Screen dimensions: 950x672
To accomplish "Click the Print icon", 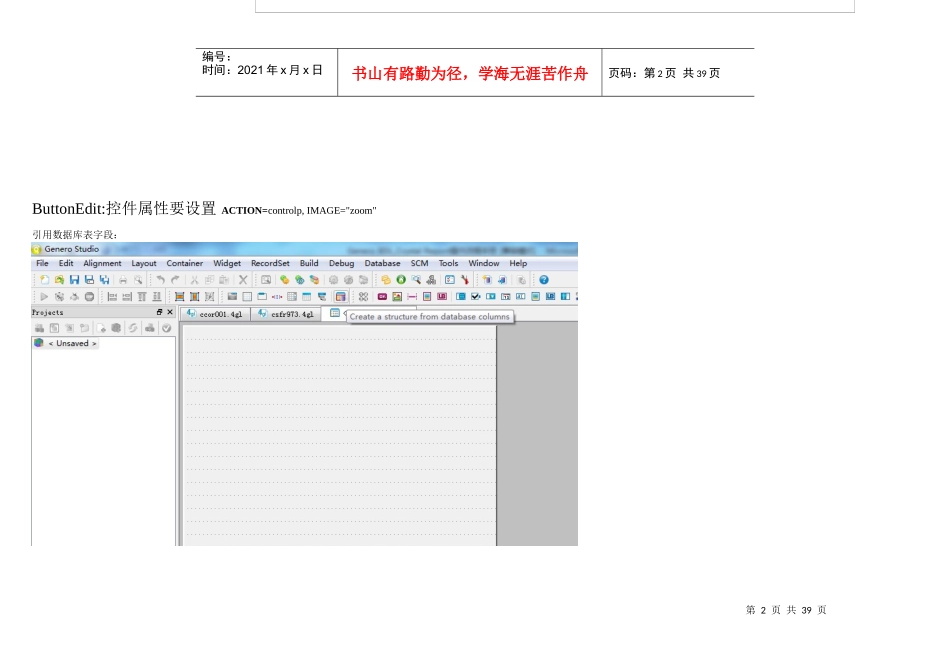I will 122,280.
